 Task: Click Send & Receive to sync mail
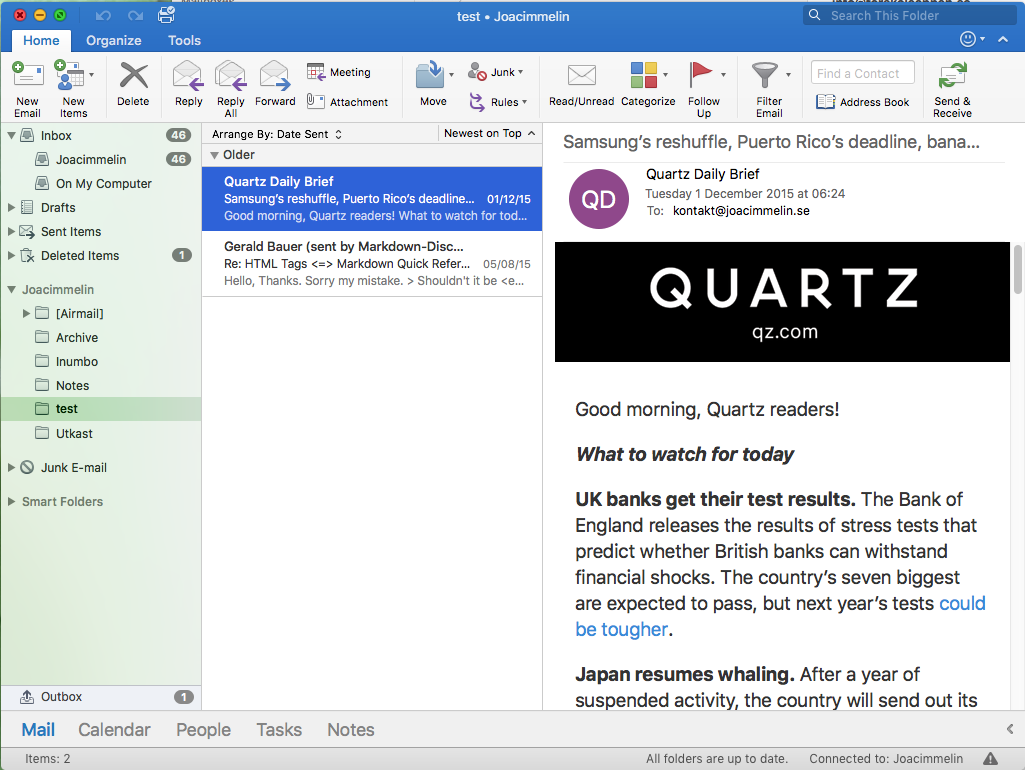click(952, 88)
